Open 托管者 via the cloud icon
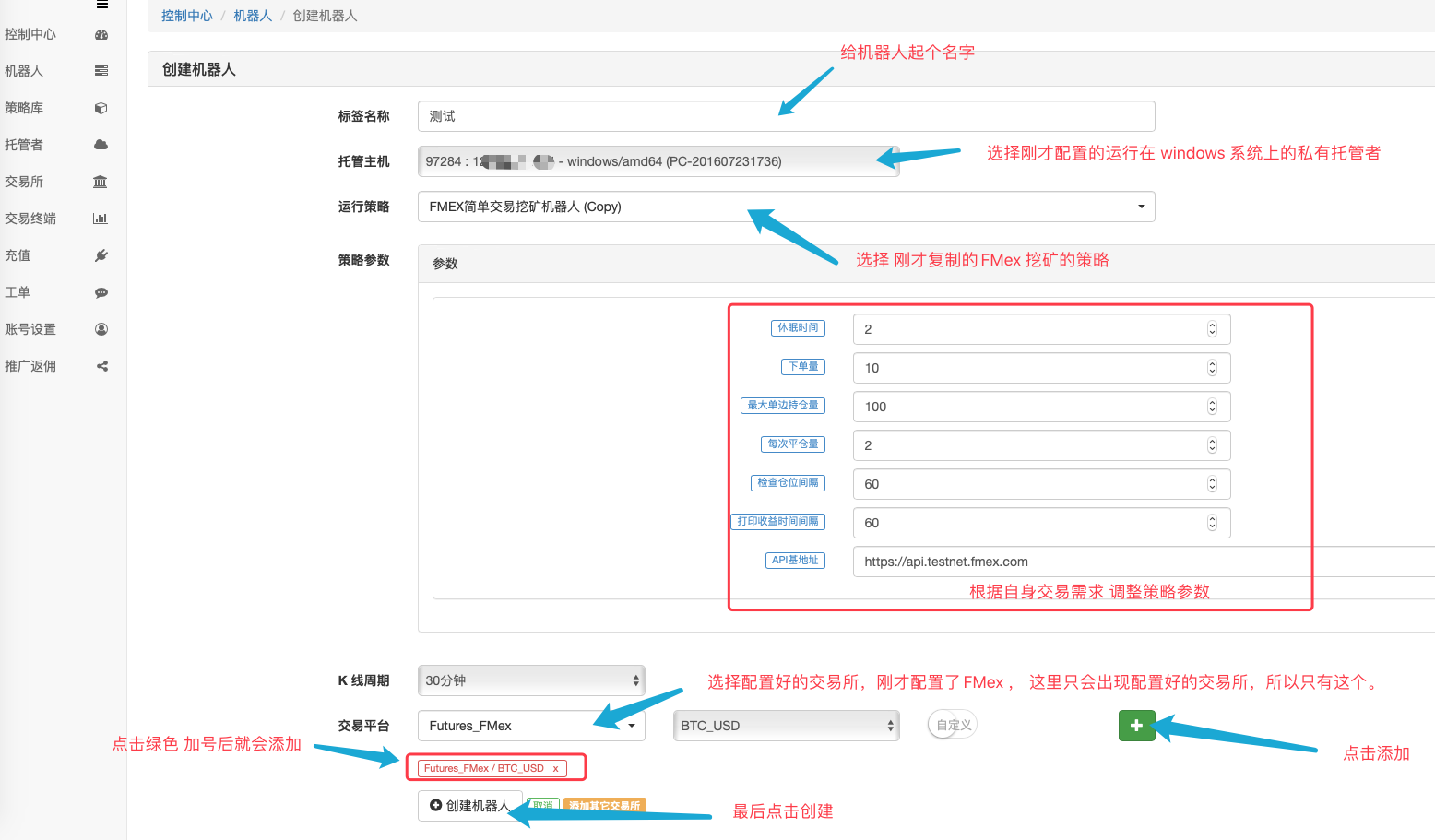The width and height of the screenshot is (1435, 840). (101, 145)
